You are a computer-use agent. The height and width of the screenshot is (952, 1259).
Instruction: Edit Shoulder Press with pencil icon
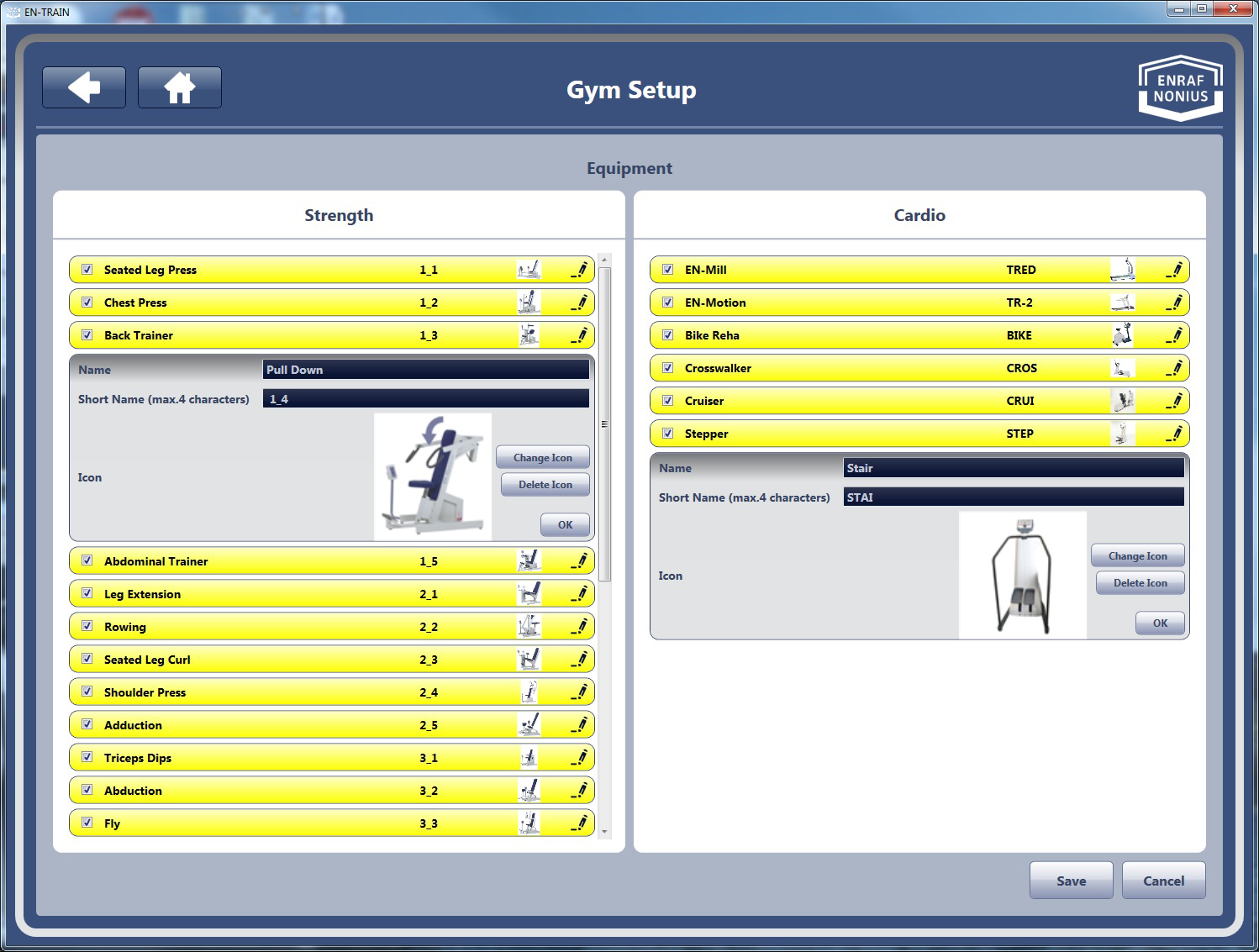(x=579, y=692)
